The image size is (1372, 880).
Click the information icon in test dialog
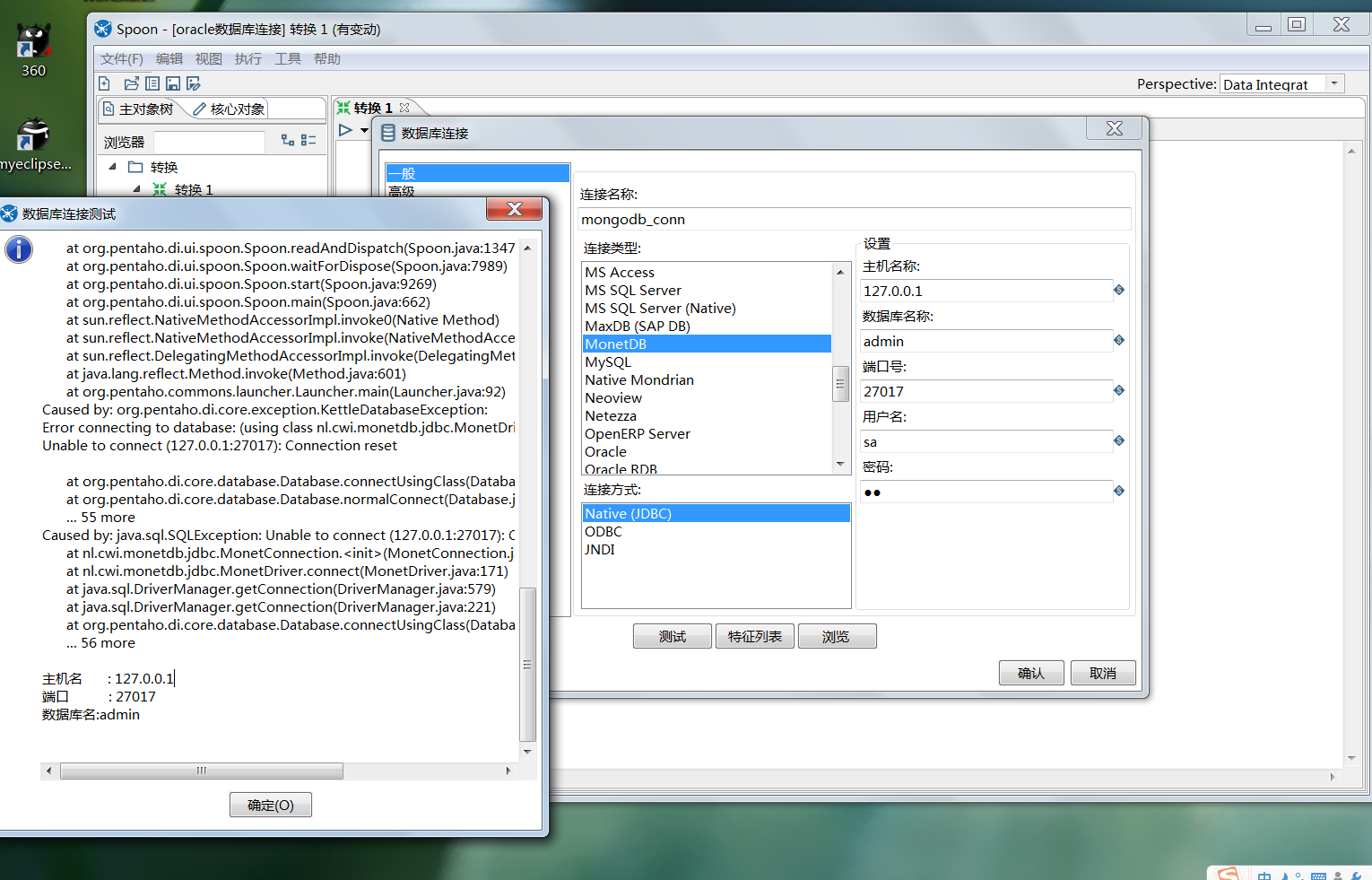tap(19, 249)
